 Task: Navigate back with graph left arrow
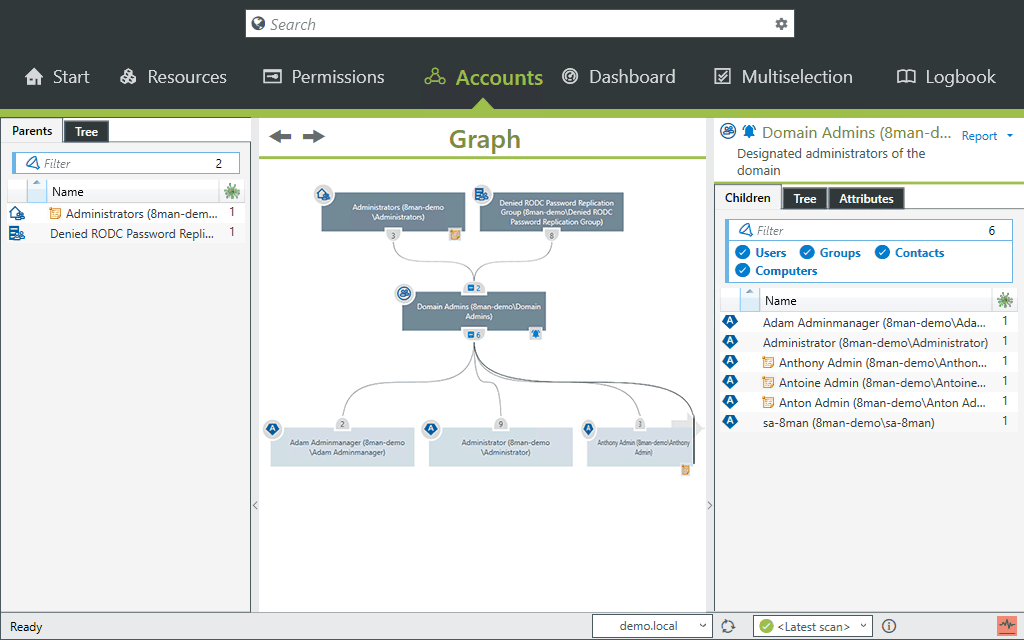click(280, 136)
